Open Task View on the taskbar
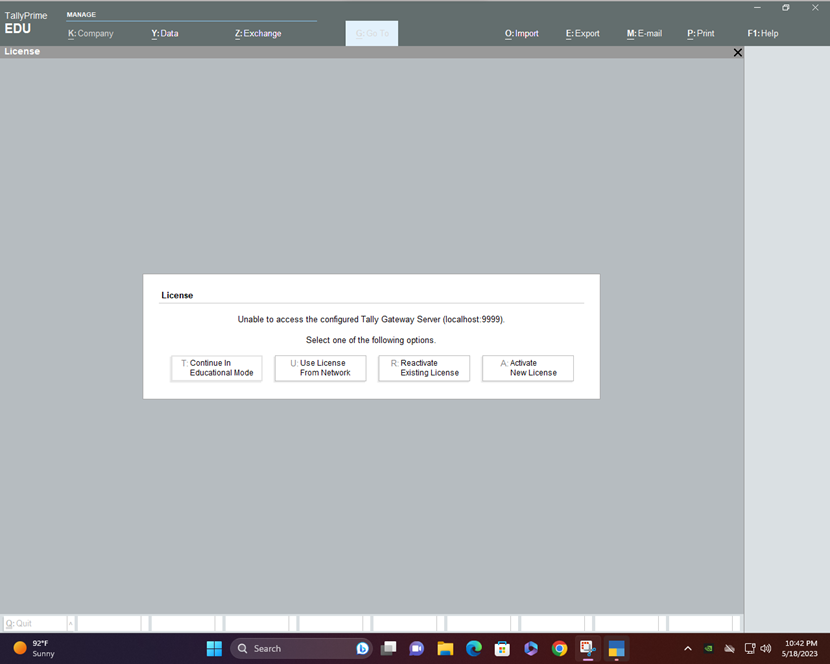The image size is (830, 664). 389,648
